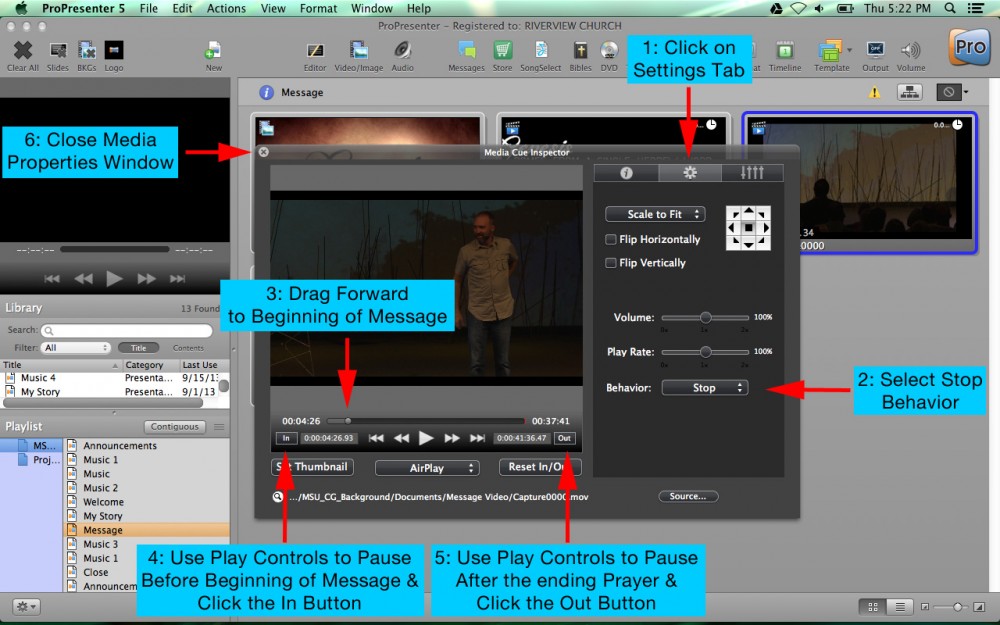This screenshot has width=1000, height=625.
Task: Play the video in Media Cue Inspector
Action: point(426,438)
